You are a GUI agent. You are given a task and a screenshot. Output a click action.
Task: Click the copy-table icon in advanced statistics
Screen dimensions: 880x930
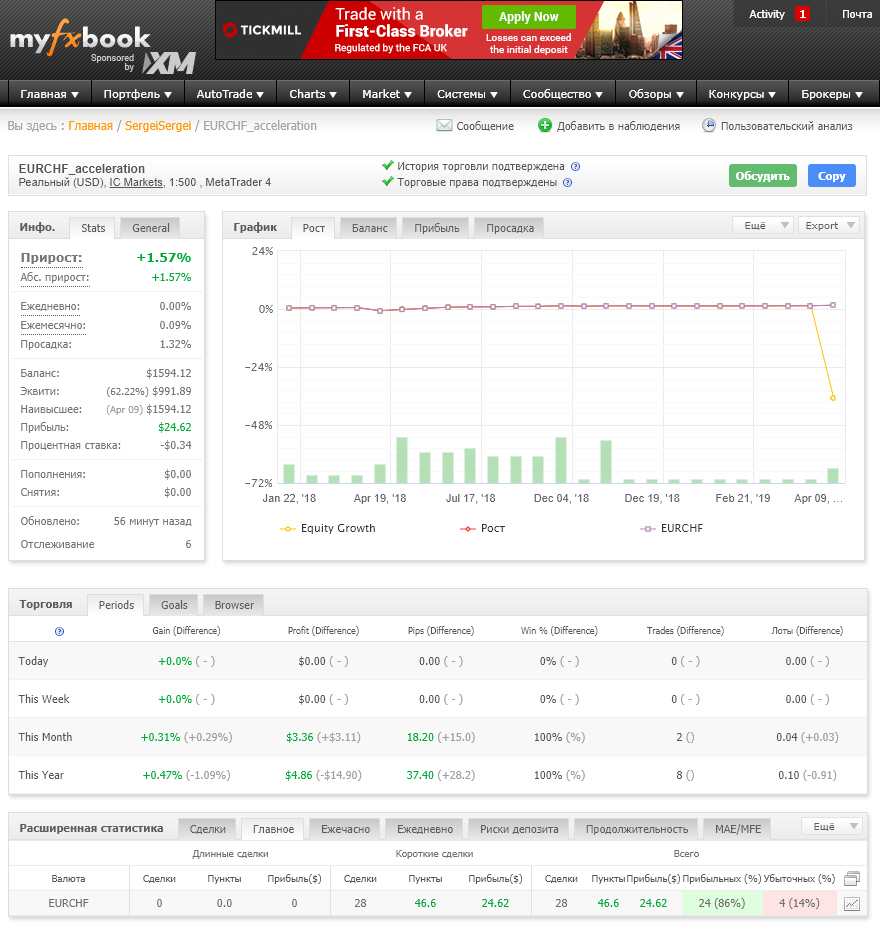coord(852,878)
